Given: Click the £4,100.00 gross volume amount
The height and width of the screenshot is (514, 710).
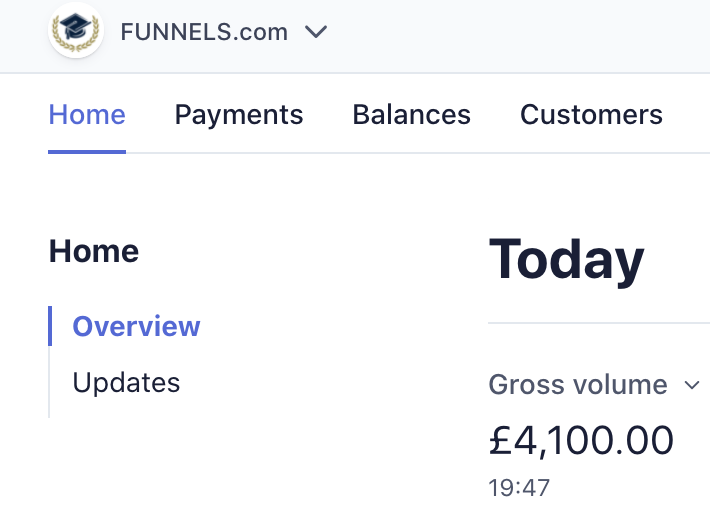Looking at the screenshot, I should pos(581,440).
